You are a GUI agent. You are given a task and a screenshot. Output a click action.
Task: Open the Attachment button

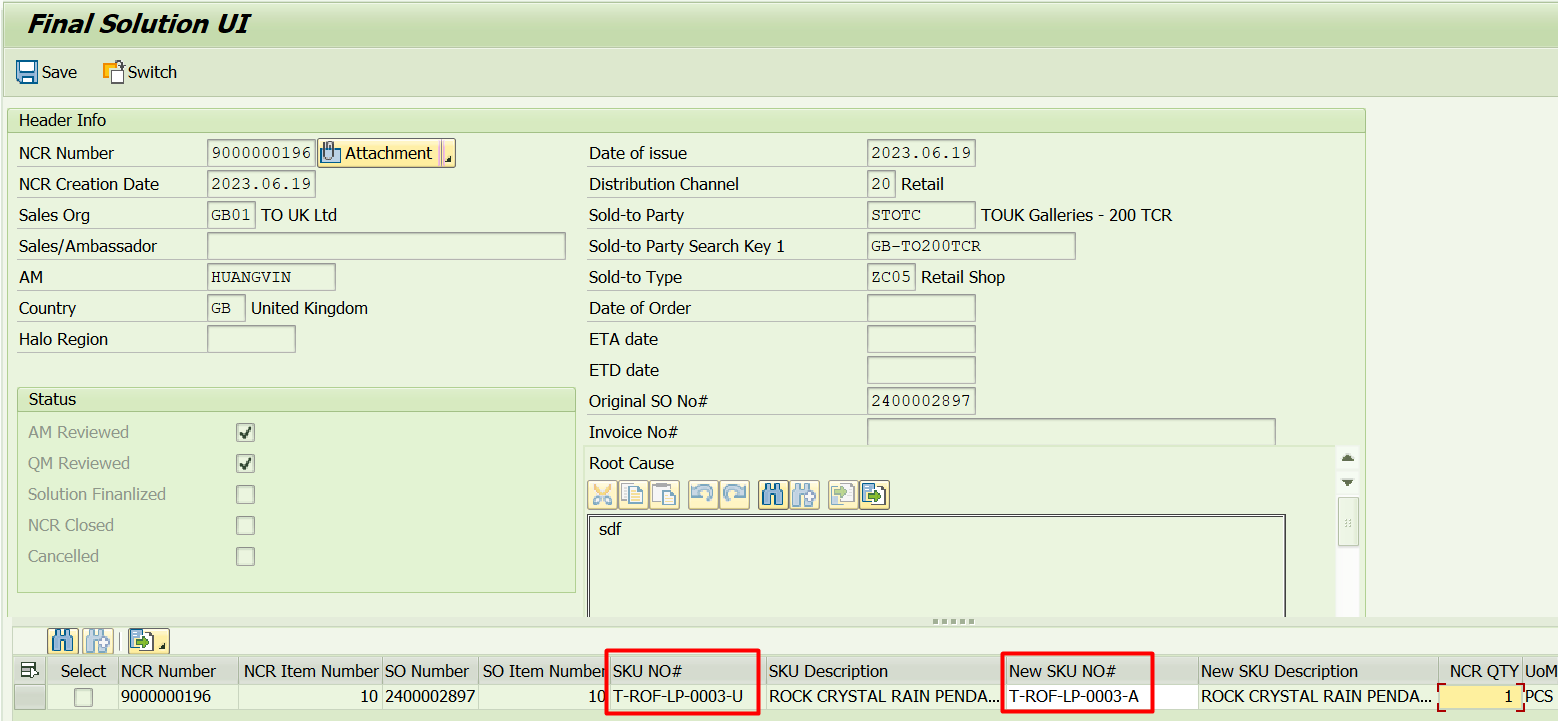point(378,153)
